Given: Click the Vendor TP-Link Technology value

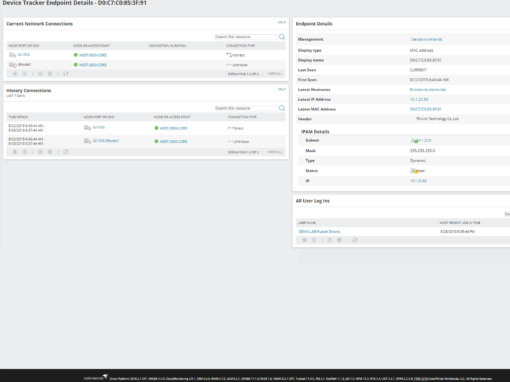Looking at the screenshot, I should click(x=437, y=119).
